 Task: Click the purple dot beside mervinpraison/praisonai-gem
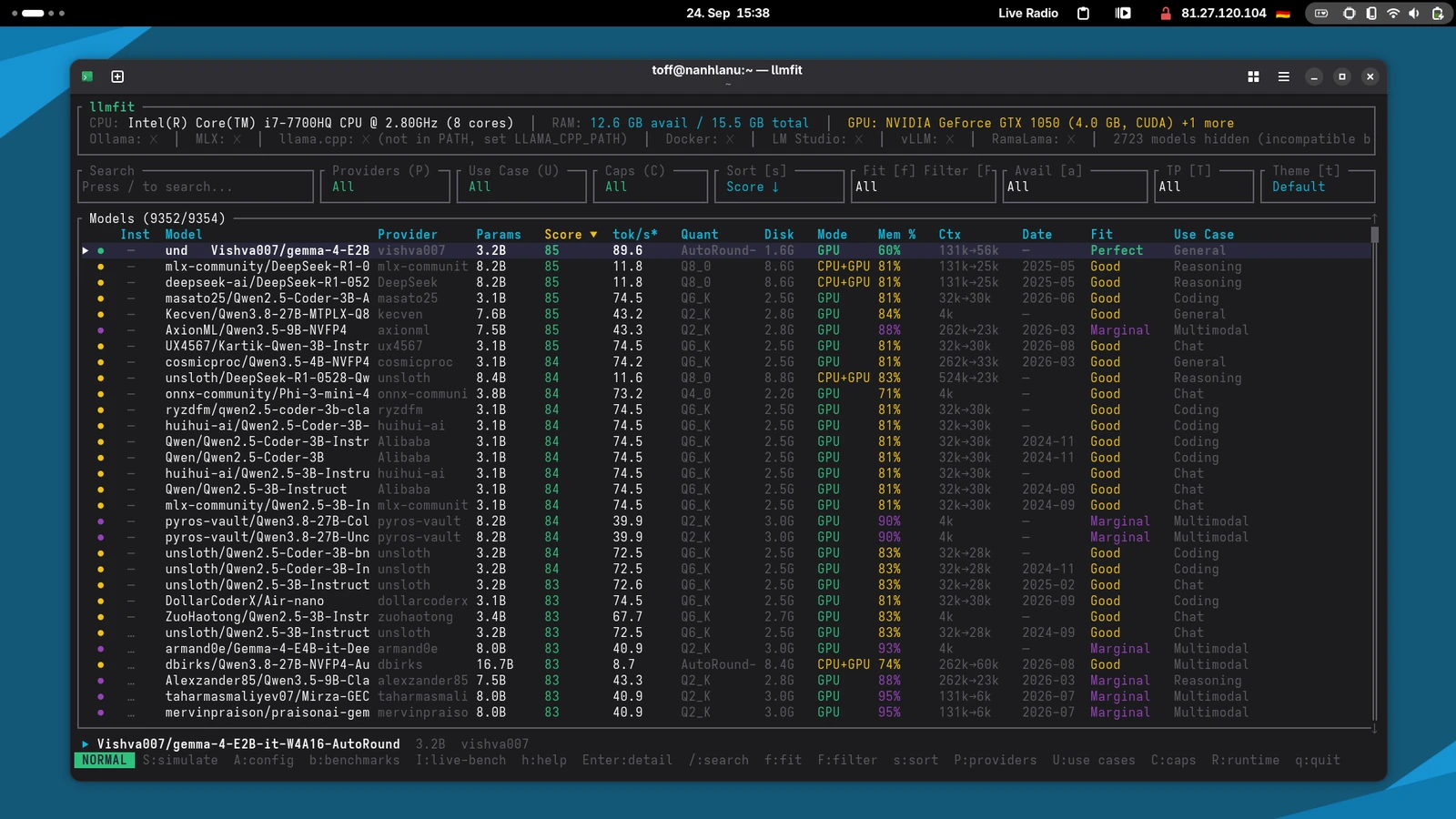pyautogui.click(x=101, y=713)
